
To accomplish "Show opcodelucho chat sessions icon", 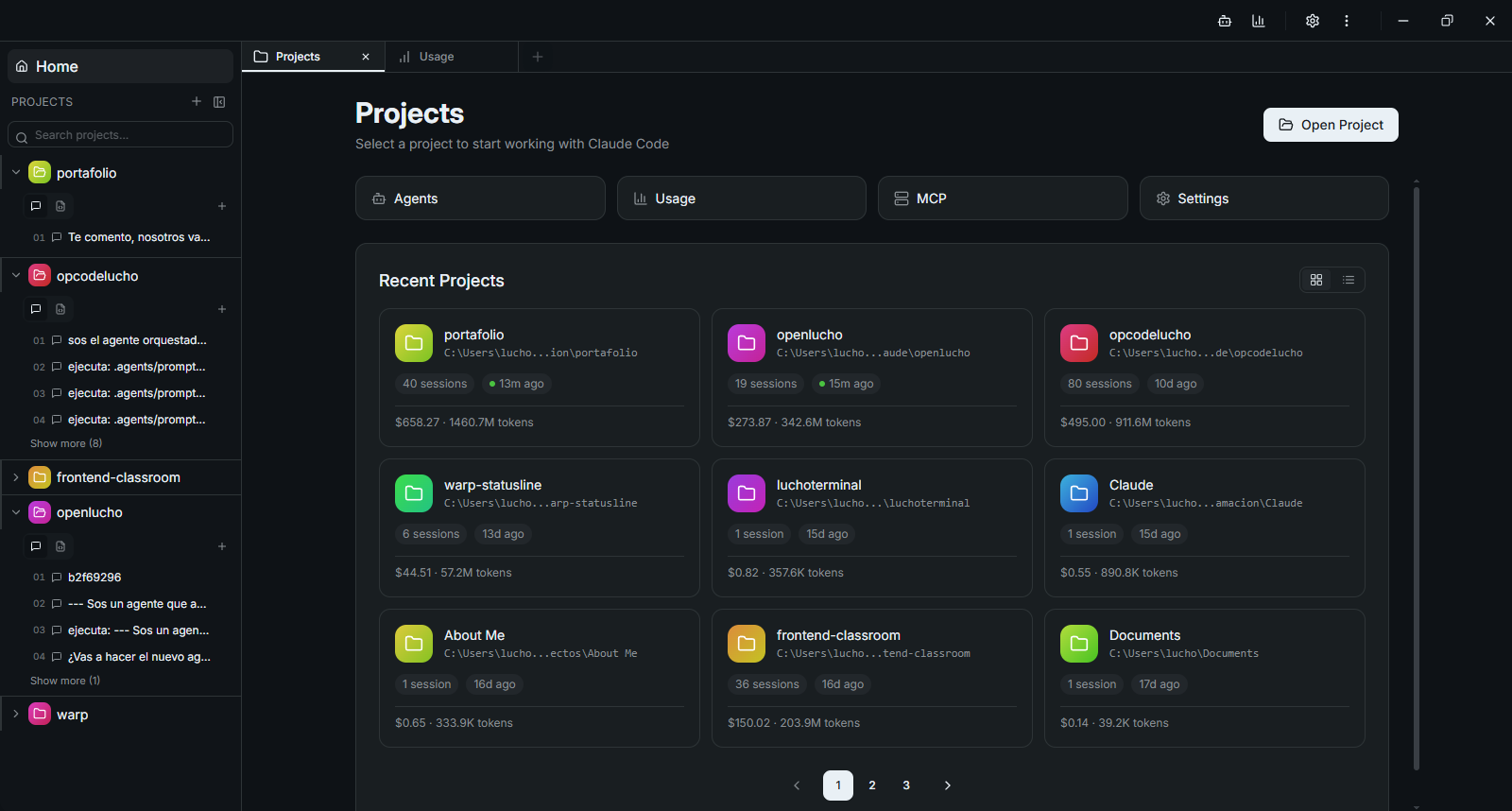I will pyautogui.click(x=36, y=309).
